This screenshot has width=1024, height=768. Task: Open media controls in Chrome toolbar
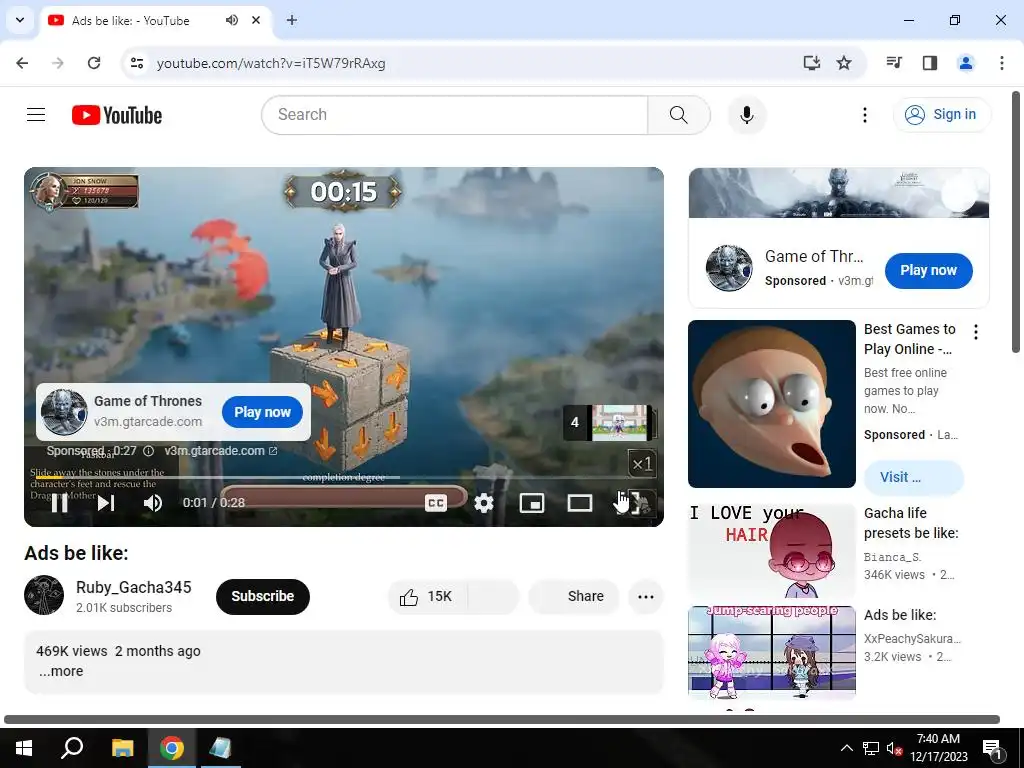tap(894, 63)
